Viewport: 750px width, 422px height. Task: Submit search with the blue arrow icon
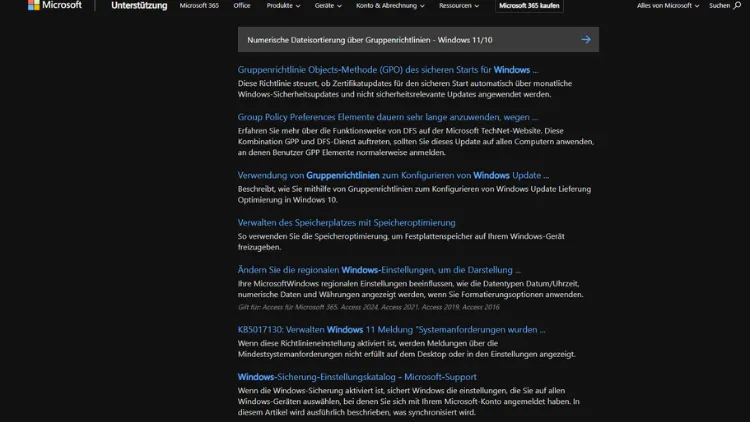coord(586,40)
